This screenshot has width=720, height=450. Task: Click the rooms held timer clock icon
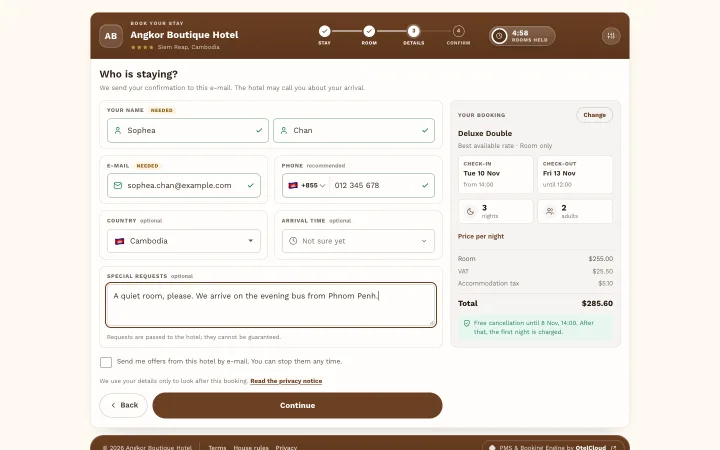[x=499, y=36]
